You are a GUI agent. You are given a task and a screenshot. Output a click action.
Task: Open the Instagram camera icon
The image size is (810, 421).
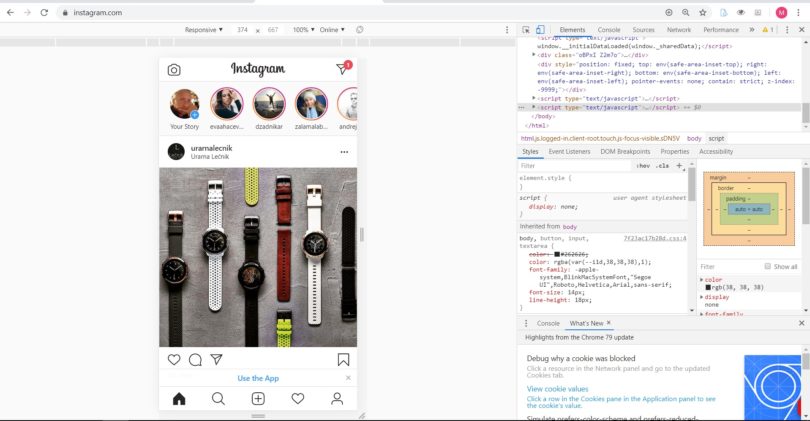[x=174, y=70]
